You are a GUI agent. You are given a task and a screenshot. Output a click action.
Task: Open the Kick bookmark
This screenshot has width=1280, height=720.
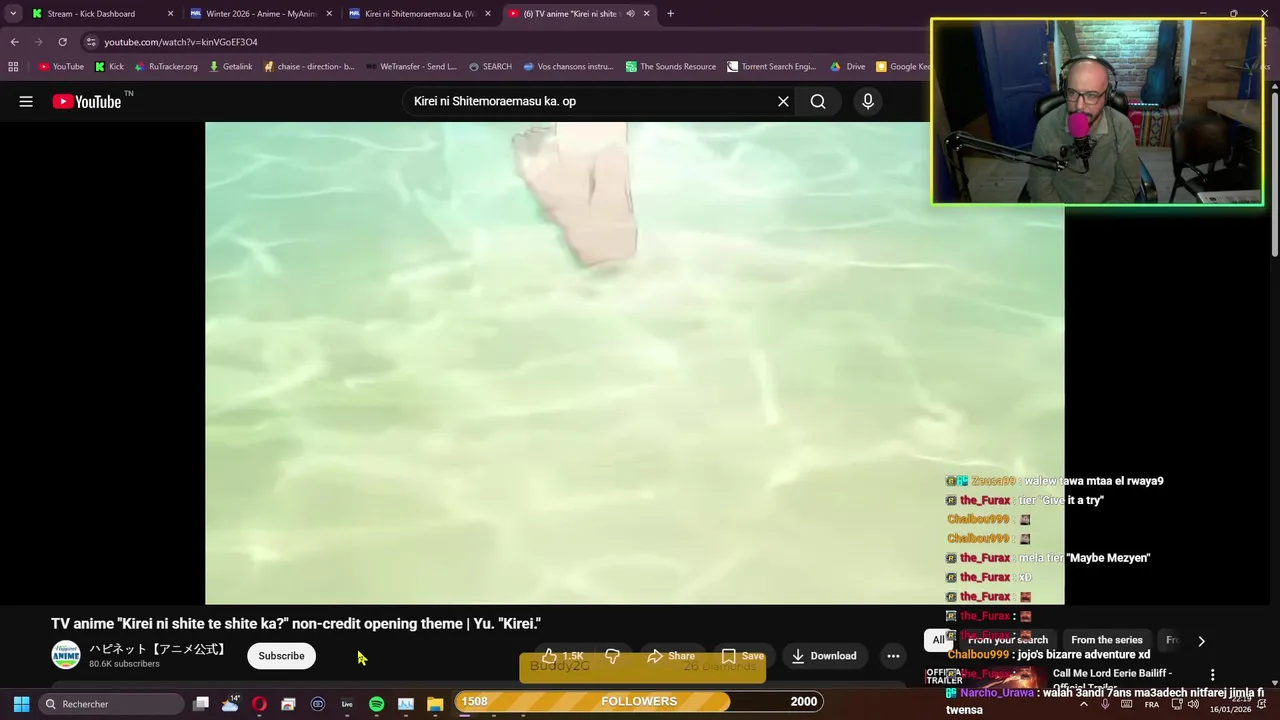(x=109, y=67)
